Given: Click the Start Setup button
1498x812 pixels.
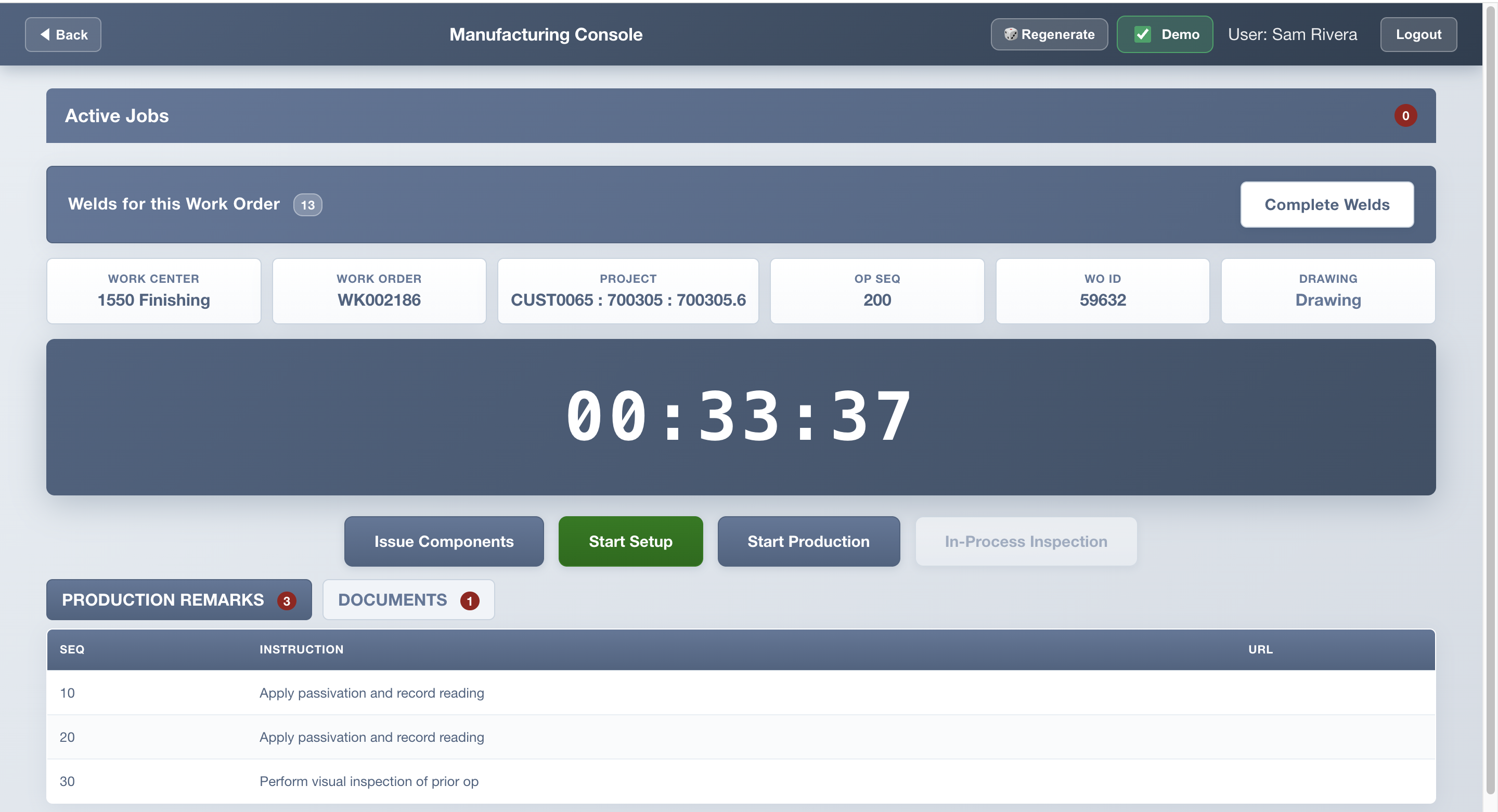Looking at the screenshot, I should pyautogui.click(x=630, y=541).
